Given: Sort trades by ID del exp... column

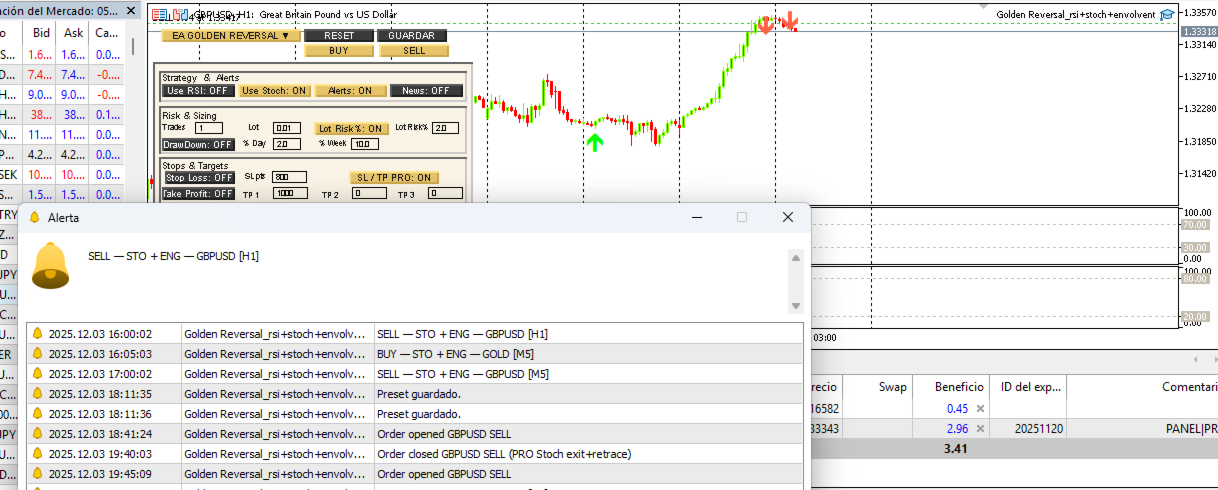Looking at the screenshot, I should point(1028,386).
